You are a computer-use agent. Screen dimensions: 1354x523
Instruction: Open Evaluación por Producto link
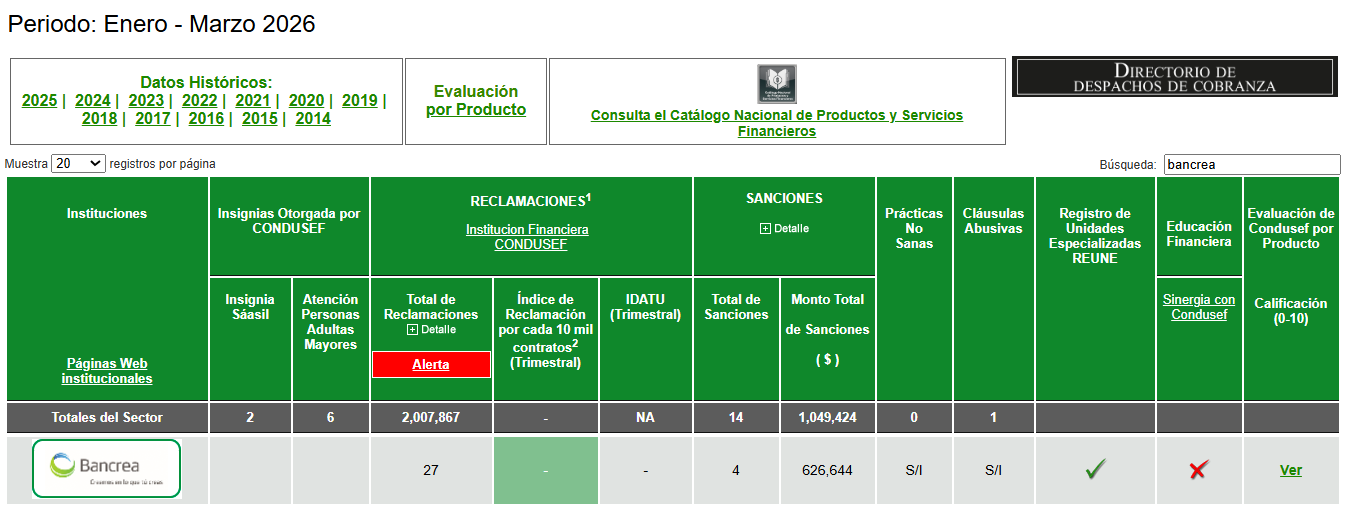(x=476, y=101)
